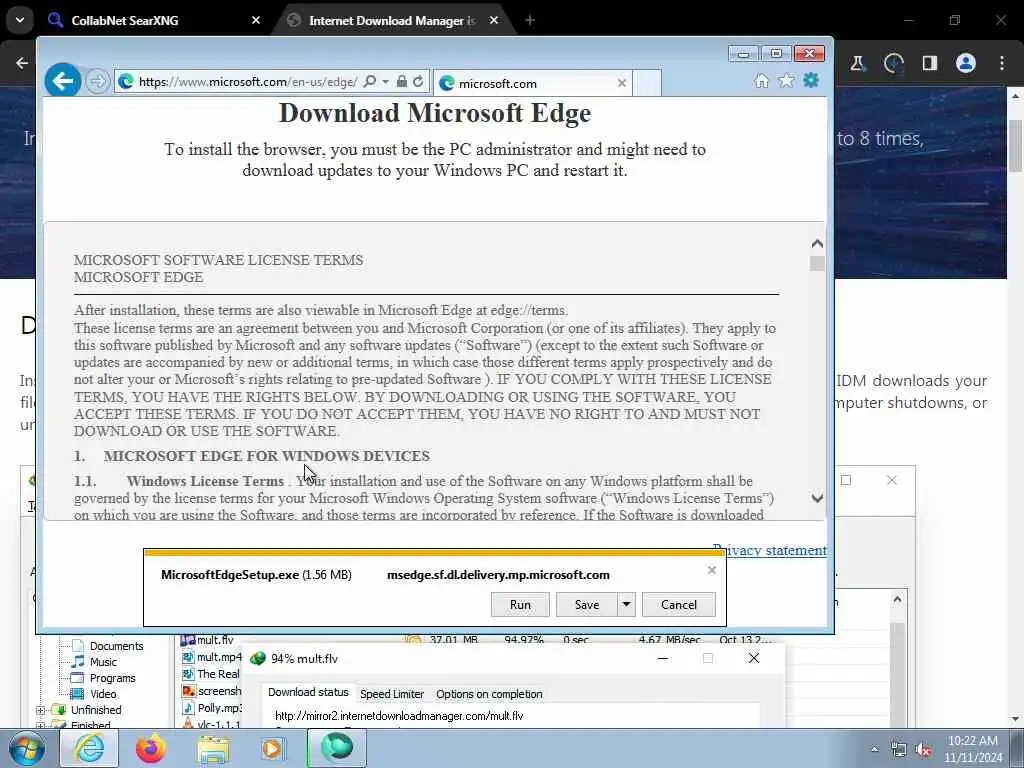The width and height of the screenshot is (1024, 768).
Task: Select Programs category in IDM tree
Action: (x=112, y=678)
